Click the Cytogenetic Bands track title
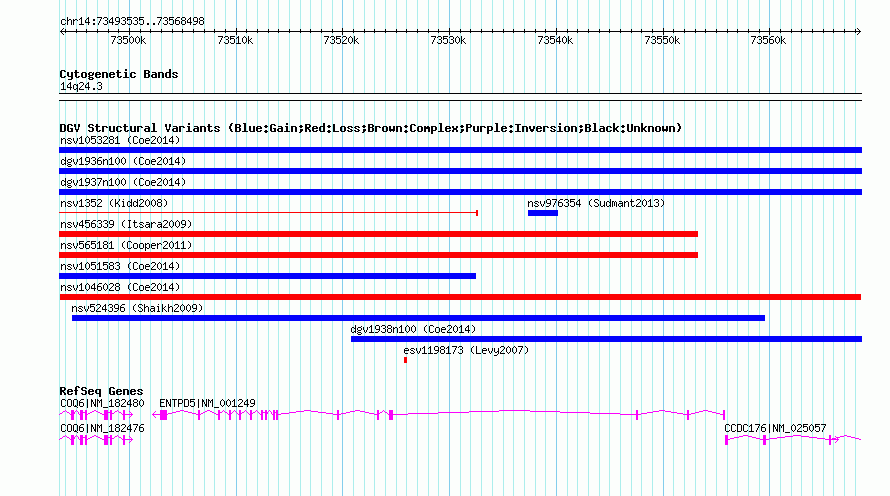This screenshot has width=890, height=496. [119, 74]
